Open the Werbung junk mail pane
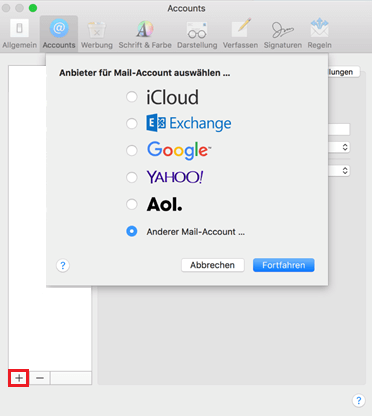The width and height of the screenshot is (372, 416). pos(97,34)
